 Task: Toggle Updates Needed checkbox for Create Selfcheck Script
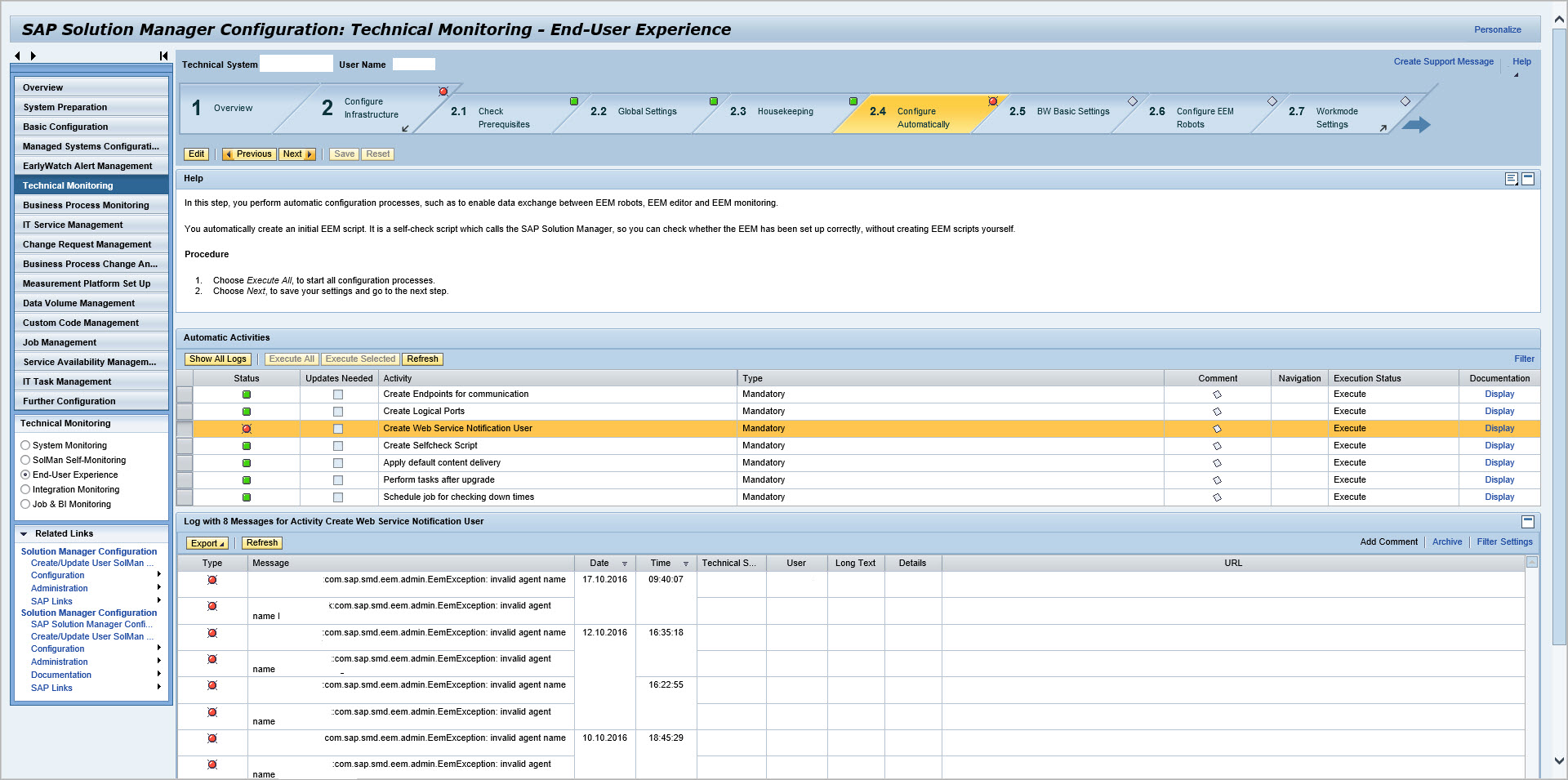(338, 446)
